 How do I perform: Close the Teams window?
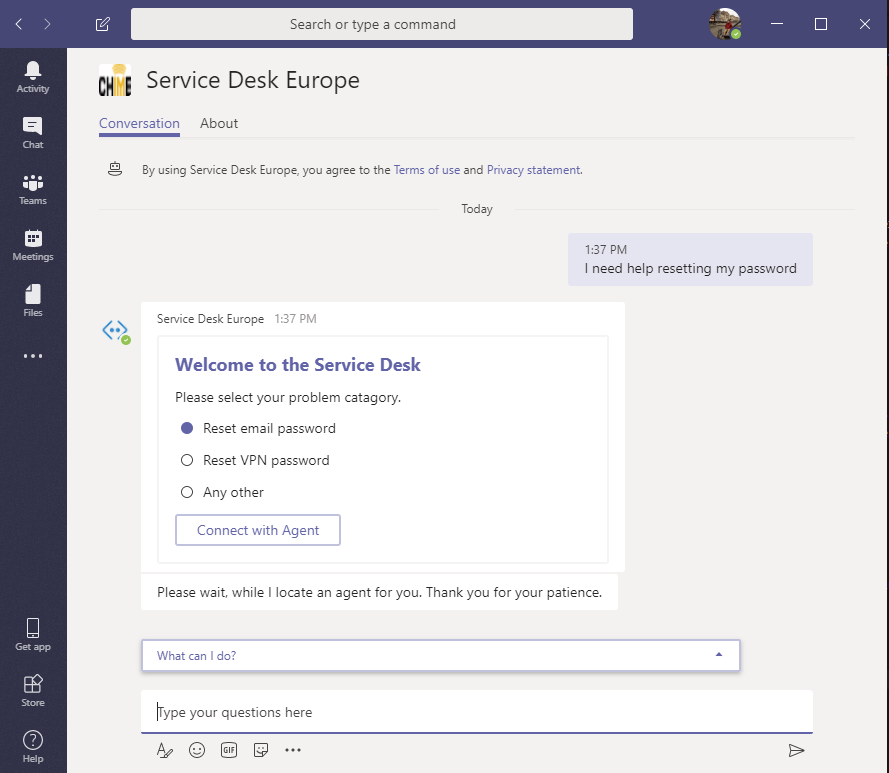tap(865, 24)
